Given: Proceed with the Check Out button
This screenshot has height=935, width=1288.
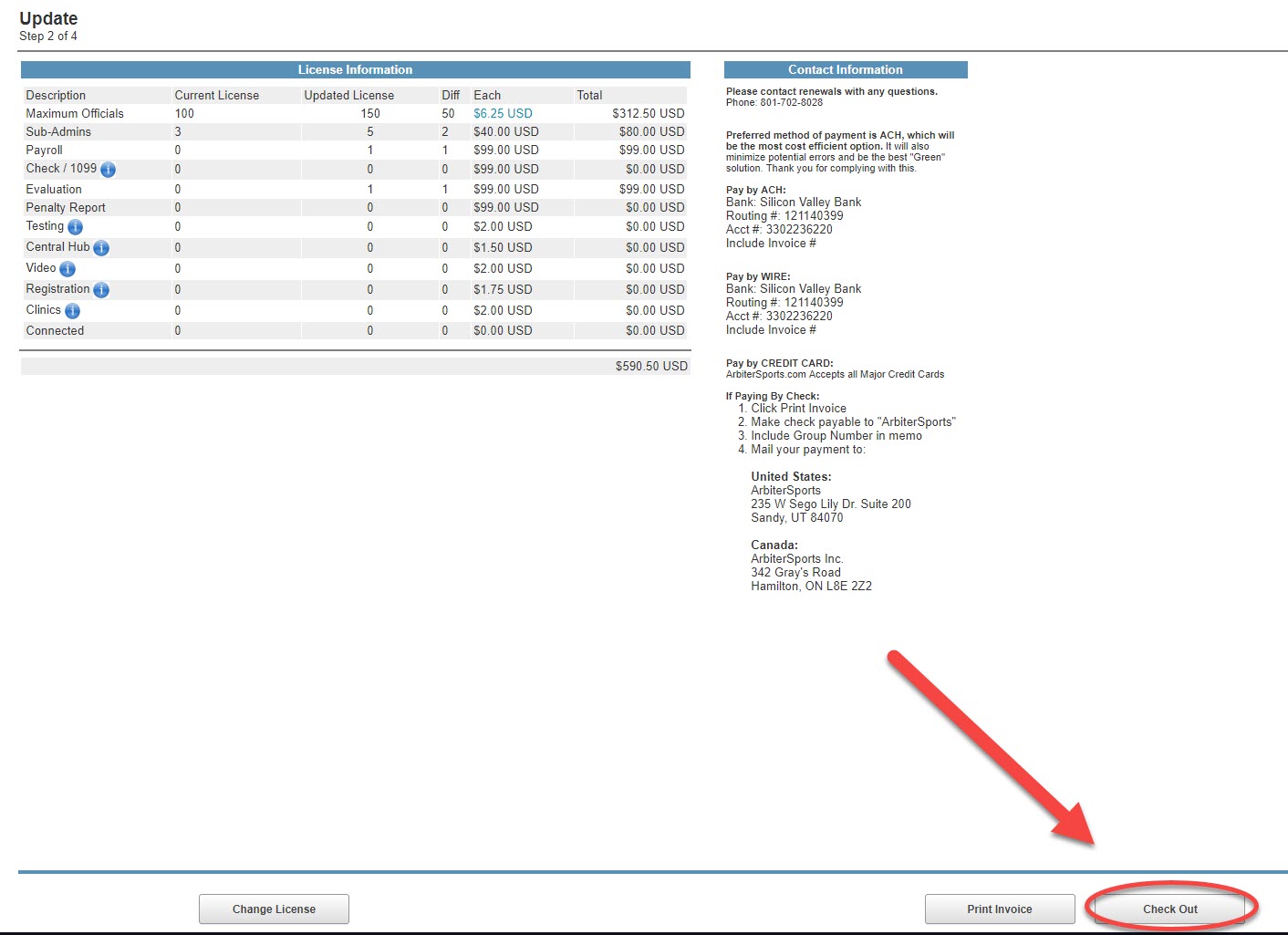Looking at the screenshot, I should point(1169,909).
